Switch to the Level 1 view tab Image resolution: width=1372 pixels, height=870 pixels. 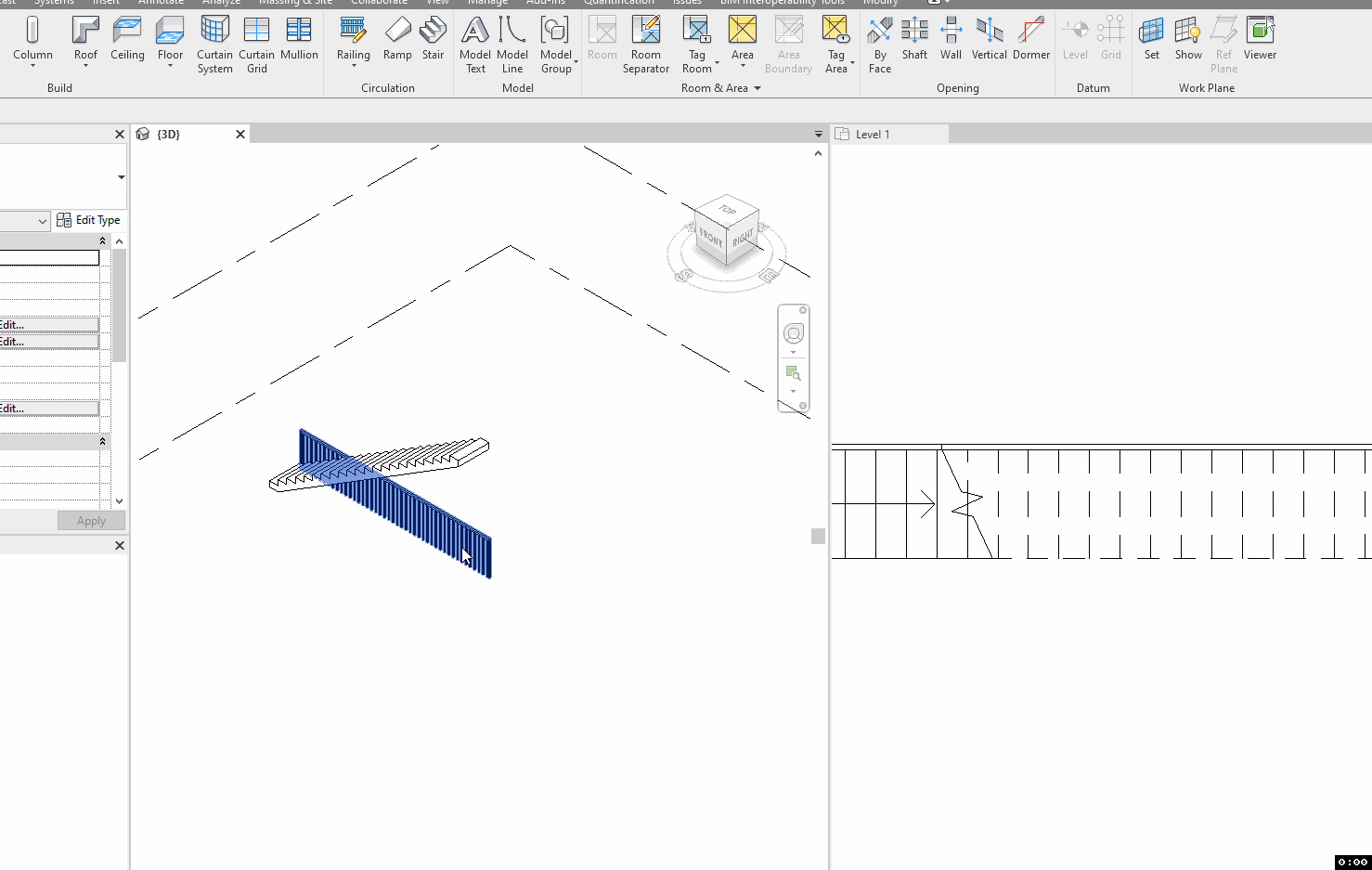pyautogui.click(x=871, y=133)
